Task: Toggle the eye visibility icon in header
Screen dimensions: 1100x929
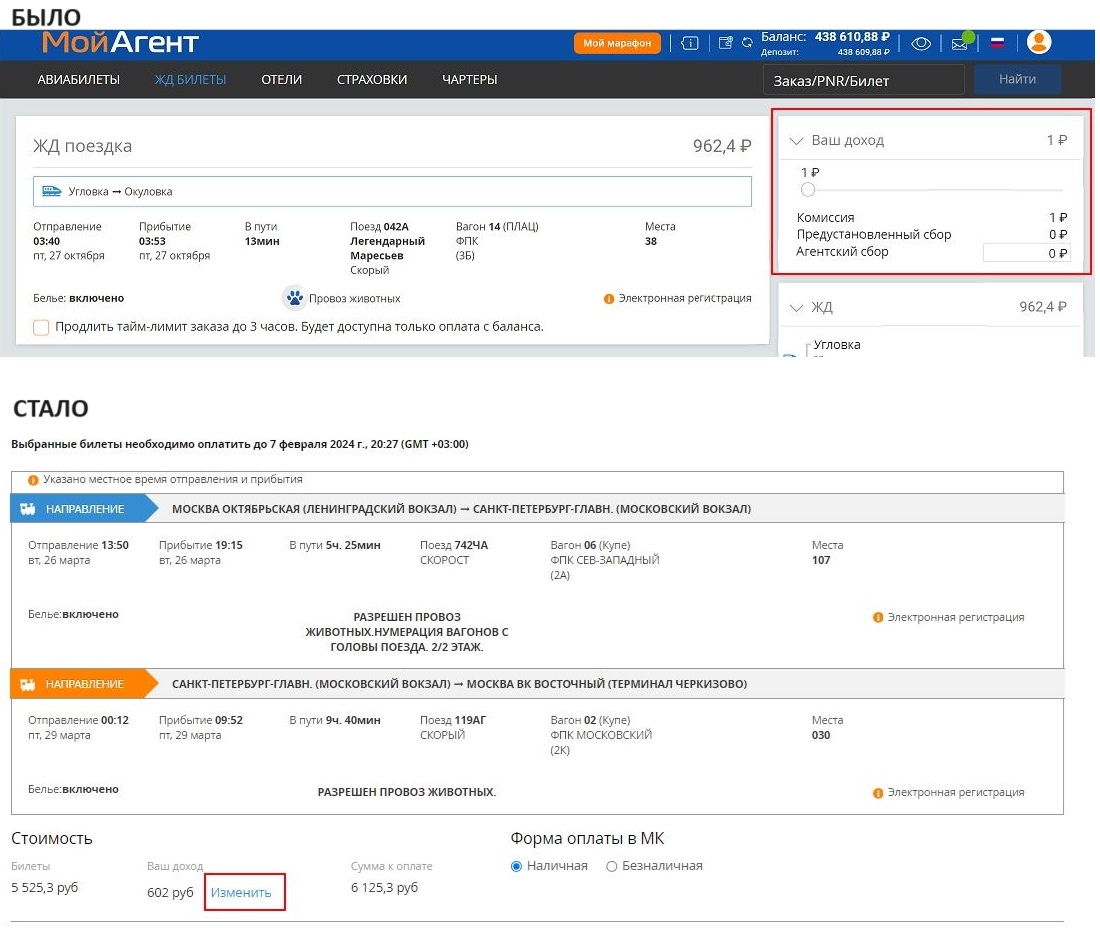Action: tap(921, 43)
